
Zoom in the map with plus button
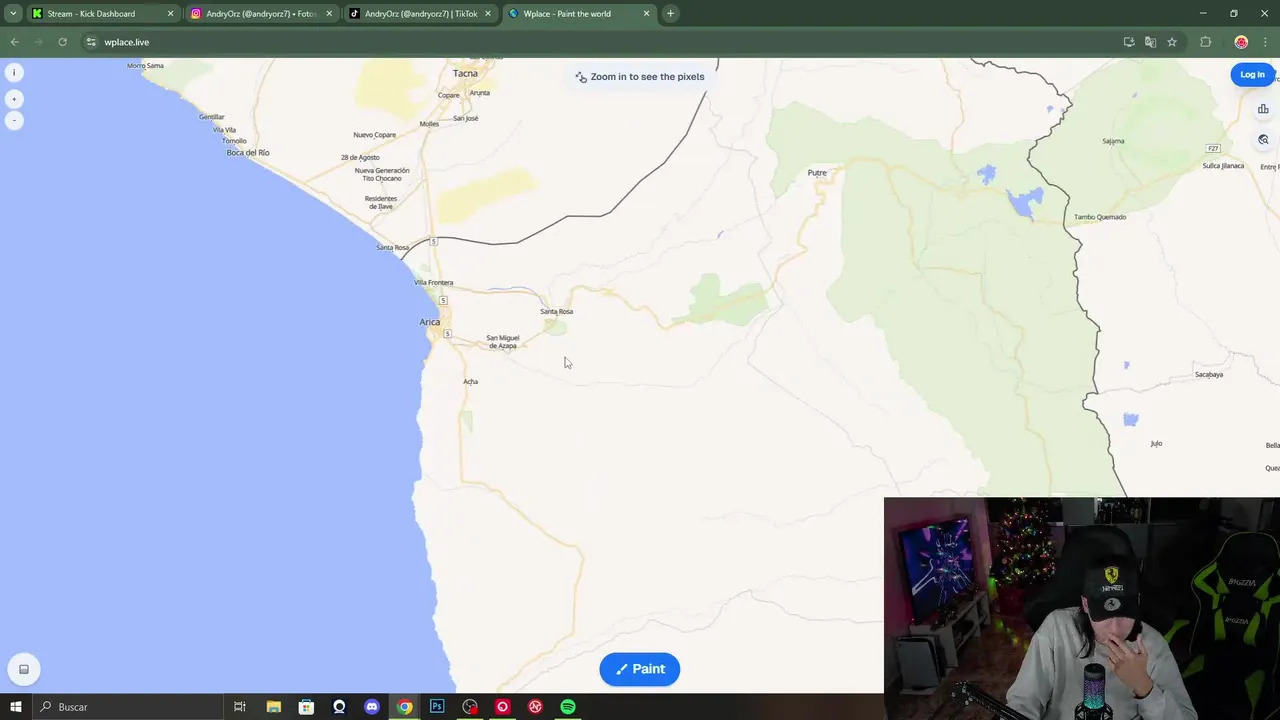[x=14, y=99]
